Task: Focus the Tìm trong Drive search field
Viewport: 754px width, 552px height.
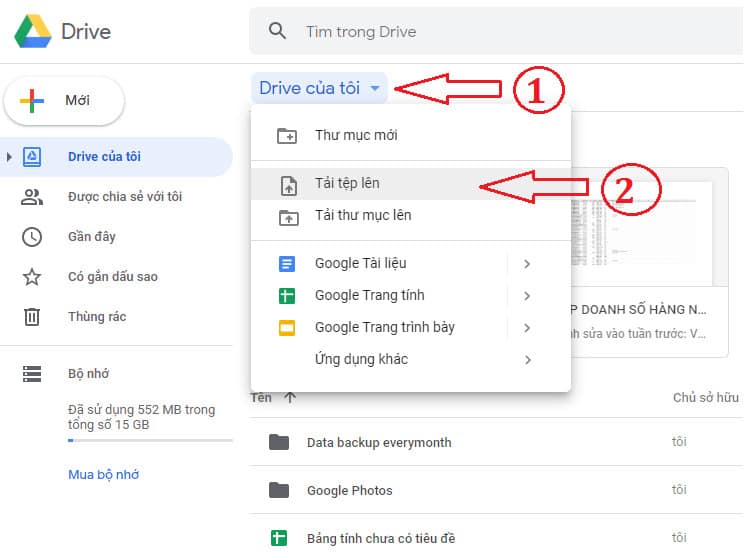Action: point(496,31)
